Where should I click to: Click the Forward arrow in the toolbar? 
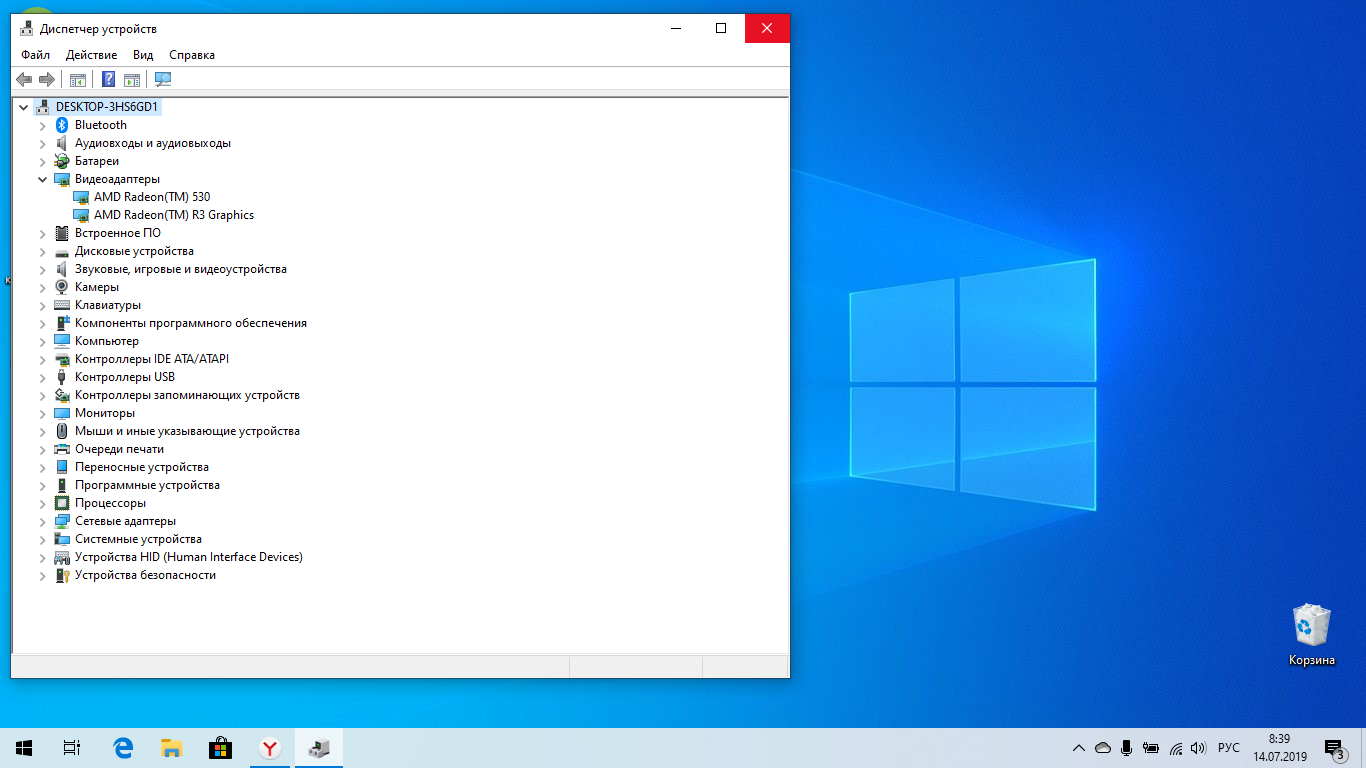46,79
